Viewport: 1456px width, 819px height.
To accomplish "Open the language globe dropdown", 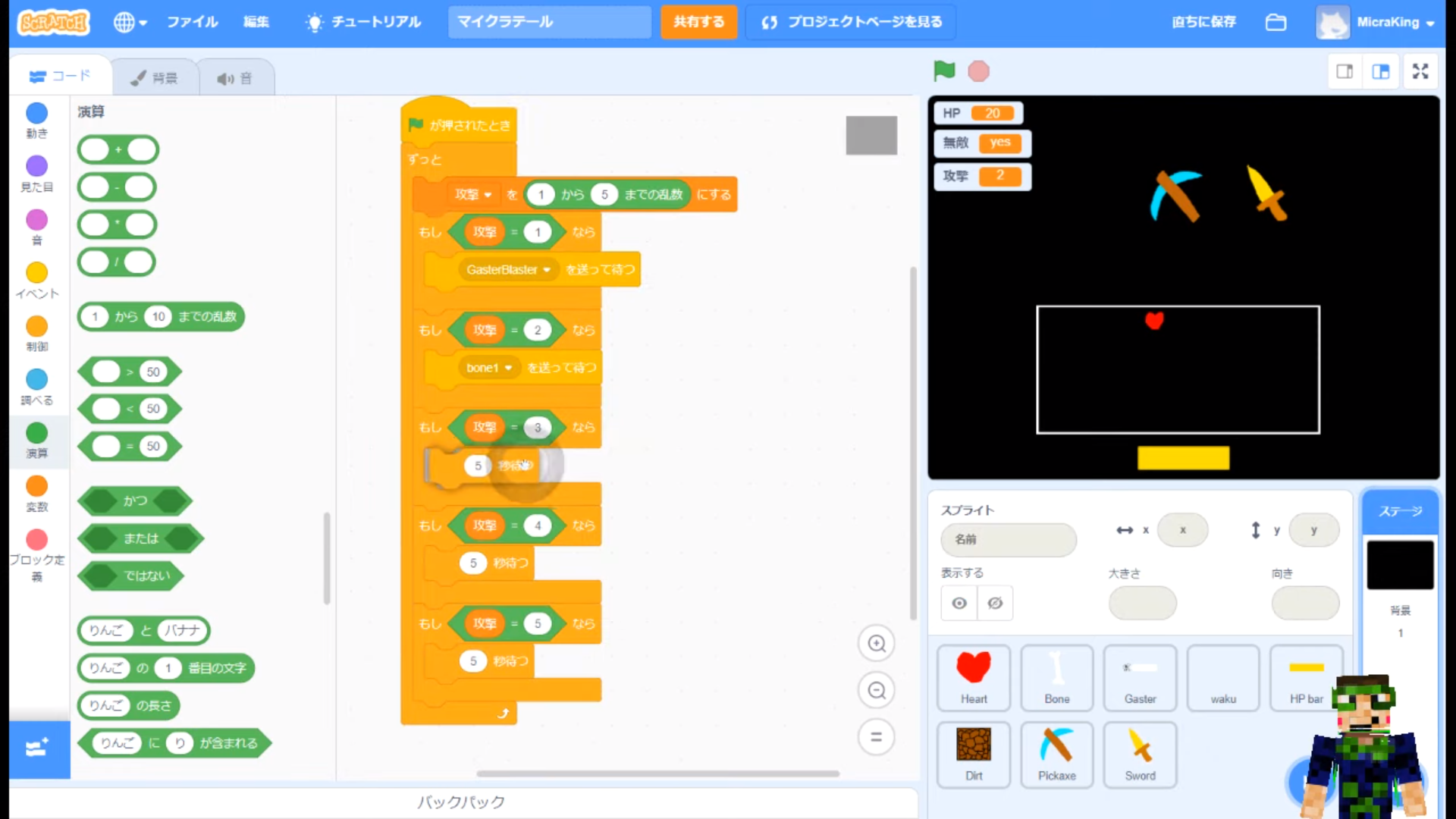I will tap(130, 22).
